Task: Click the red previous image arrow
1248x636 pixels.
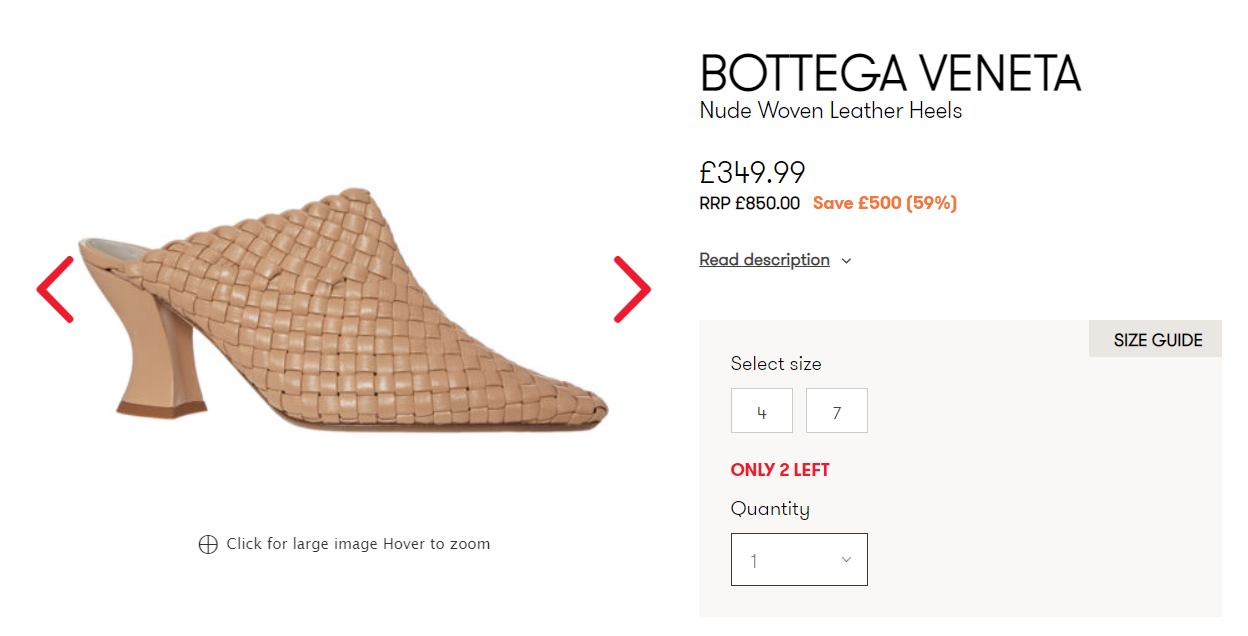Action: pyautogui.click(x=56, y=290)
